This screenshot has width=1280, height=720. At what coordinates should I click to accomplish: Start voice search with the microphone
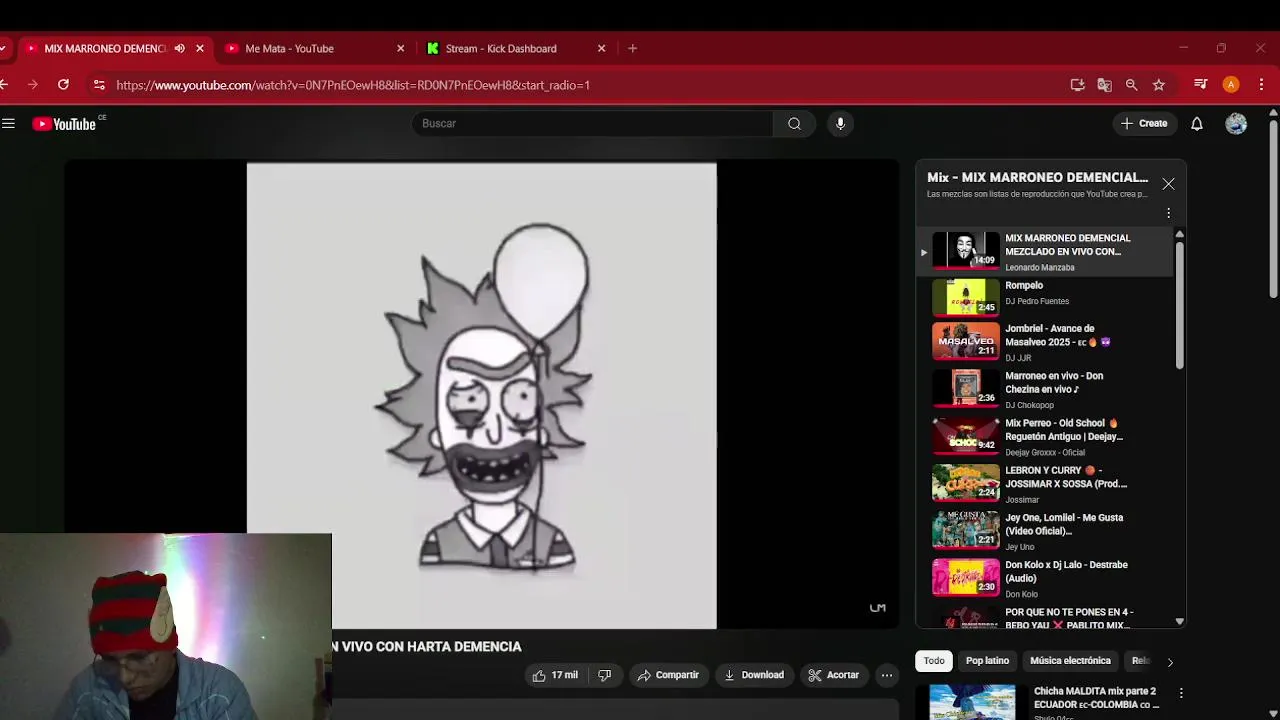point(840,124)
